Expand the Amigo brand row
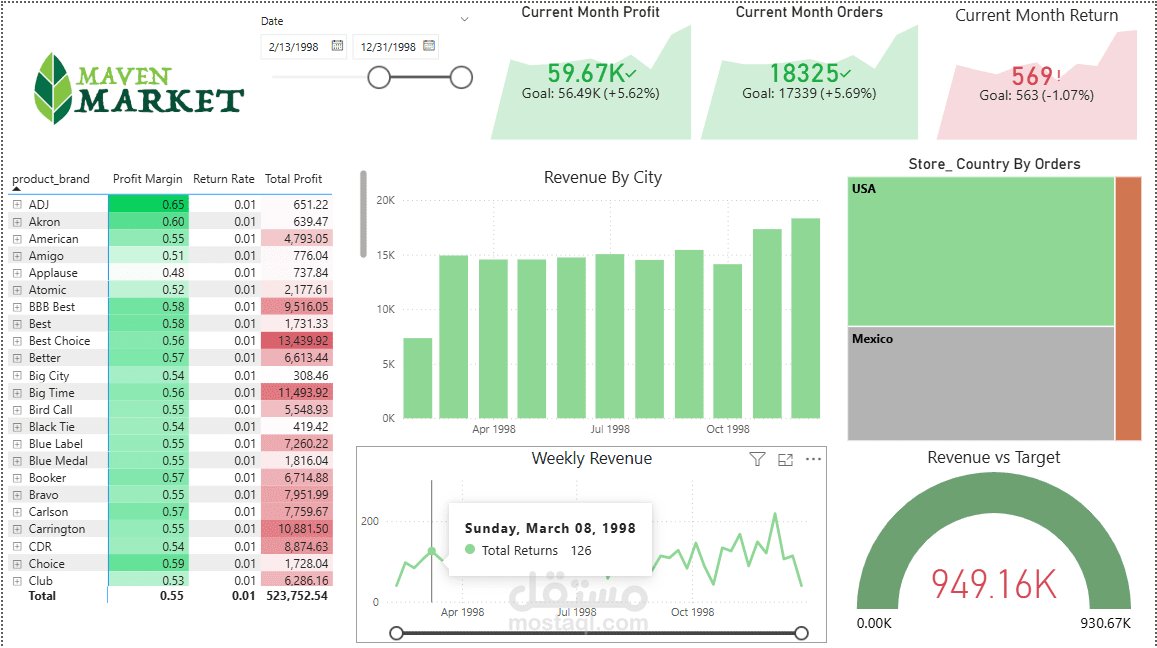 17,255
